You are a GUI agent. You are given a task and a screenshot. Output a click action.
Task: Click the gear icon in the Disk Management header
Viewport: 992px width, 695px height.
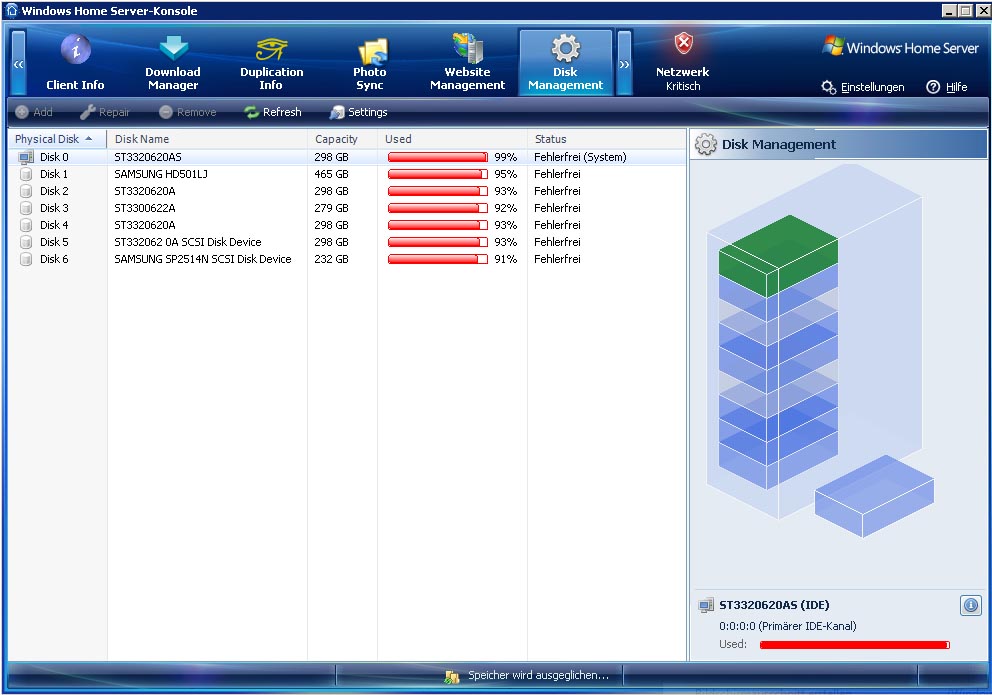point(705,145)
